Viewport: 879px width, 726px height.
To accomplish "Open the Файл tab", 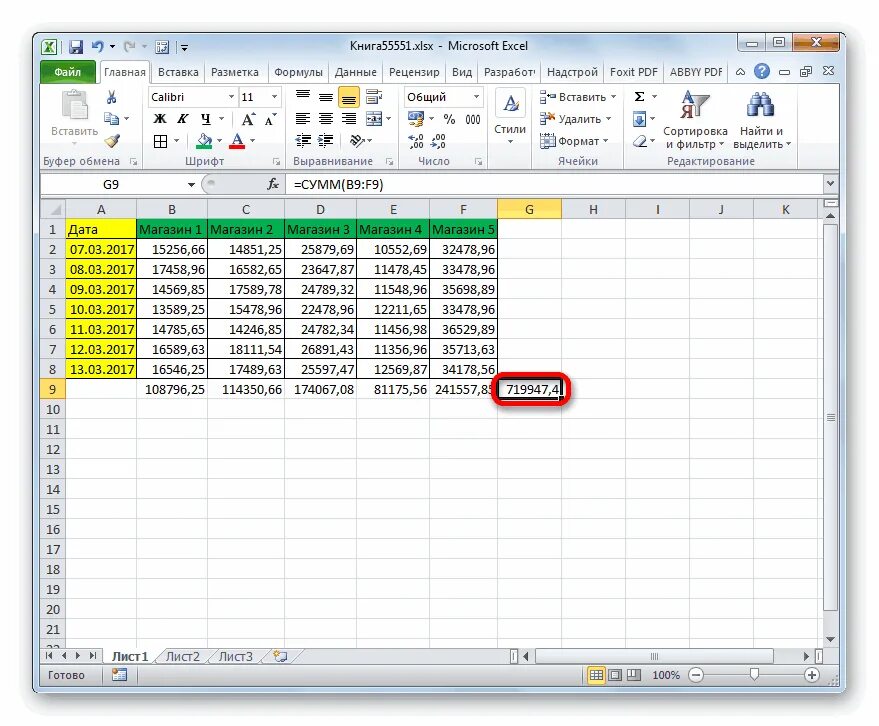I will [x=67, y=72].
